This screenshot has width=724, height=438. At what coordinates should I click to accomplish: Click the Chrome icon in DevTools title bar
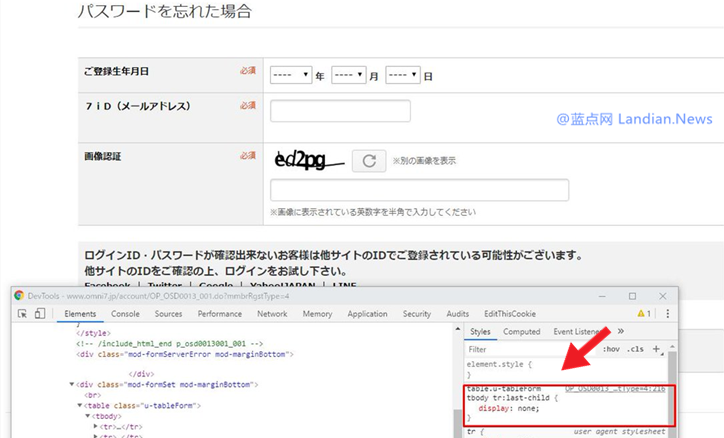coord(19,296)
